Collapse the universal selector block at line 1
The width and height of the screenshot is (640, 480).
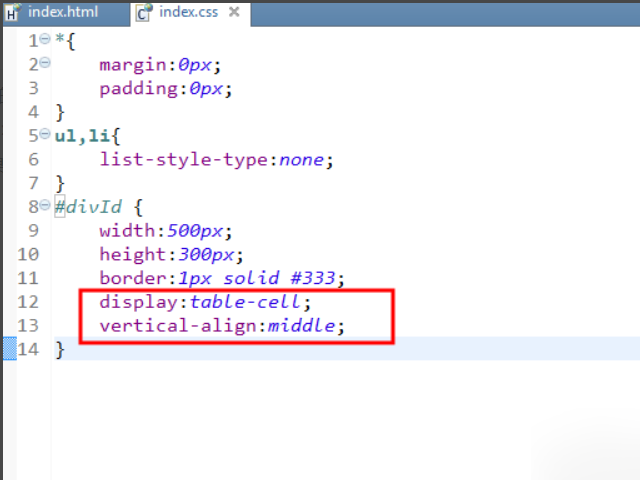tap(45, 39)
